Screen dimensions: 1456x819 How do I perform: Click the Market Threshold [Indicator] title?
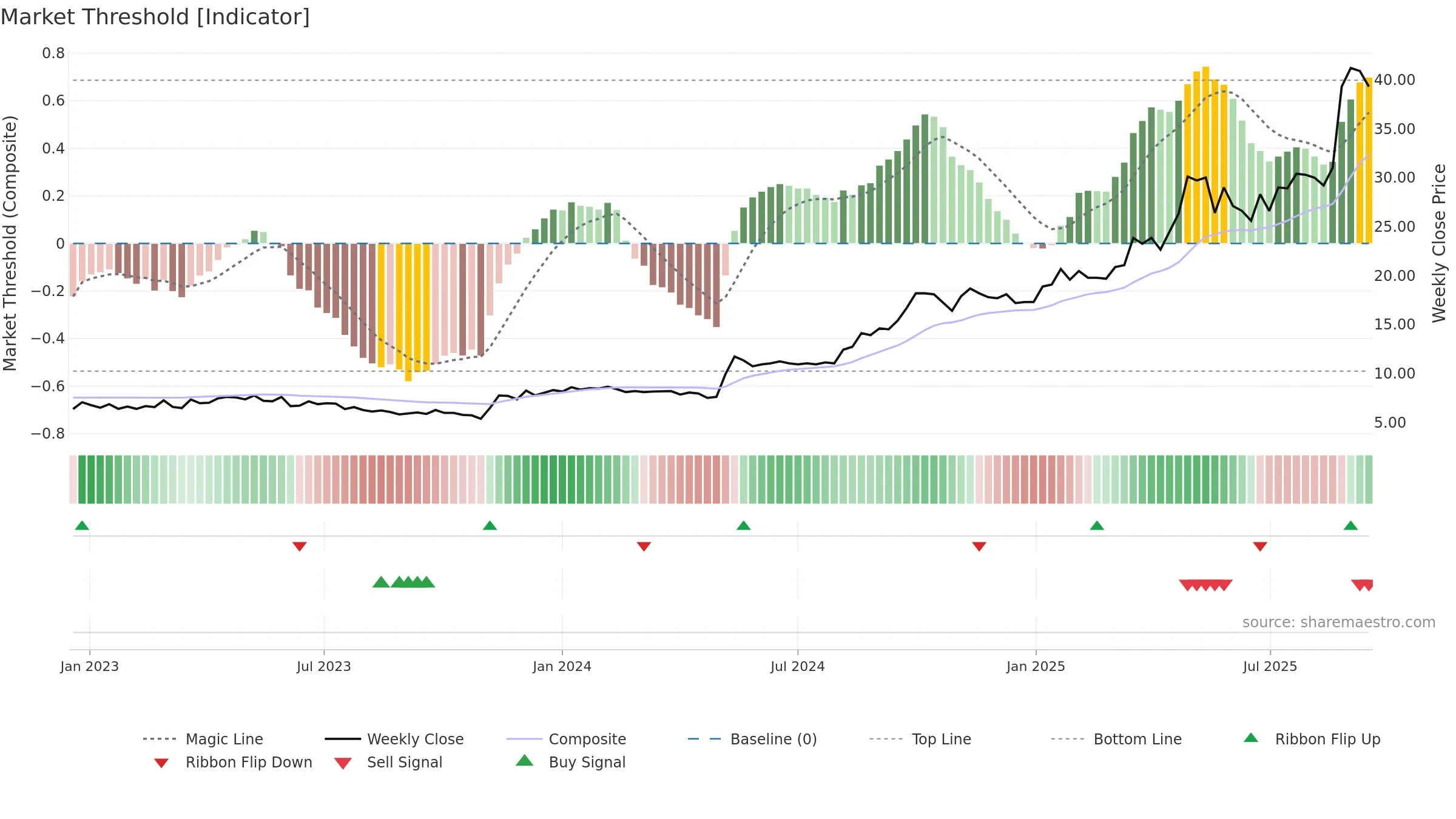155,17
